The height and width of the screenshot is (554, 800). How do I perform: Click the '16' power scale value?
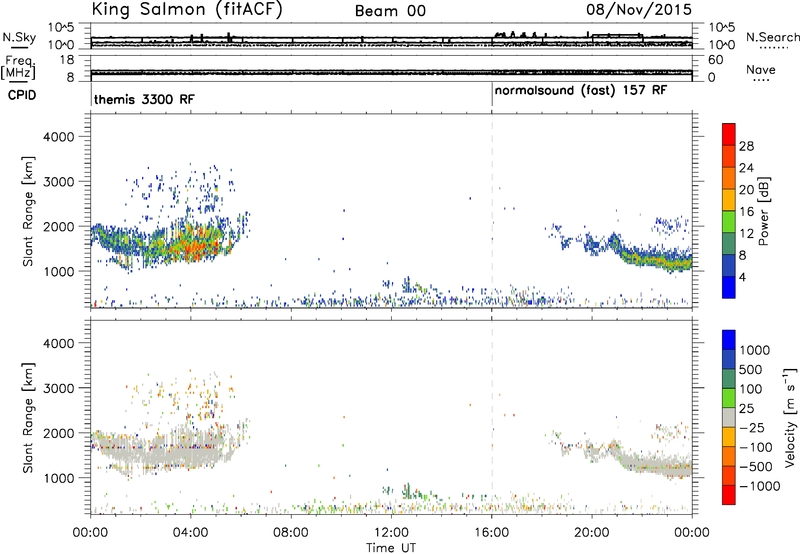coord(746,212)
